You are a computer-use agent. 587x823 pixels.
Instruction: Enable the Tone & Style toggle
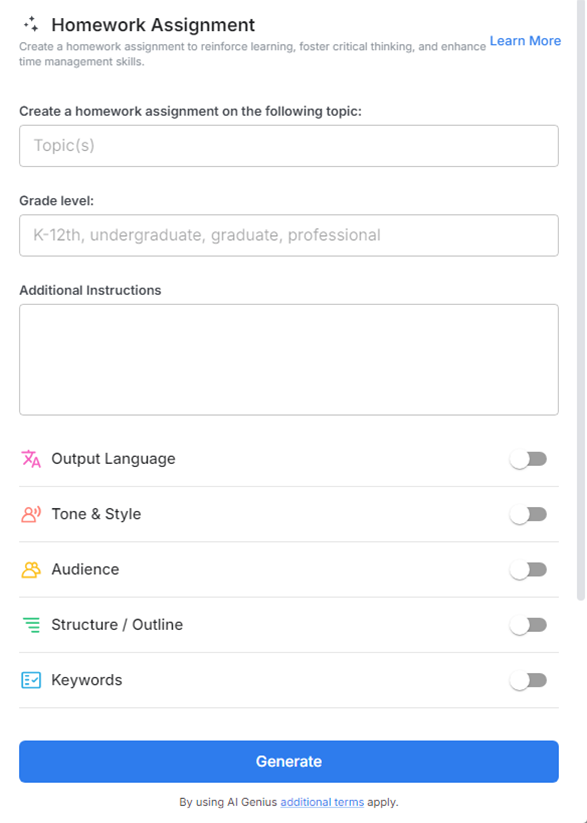528,513
